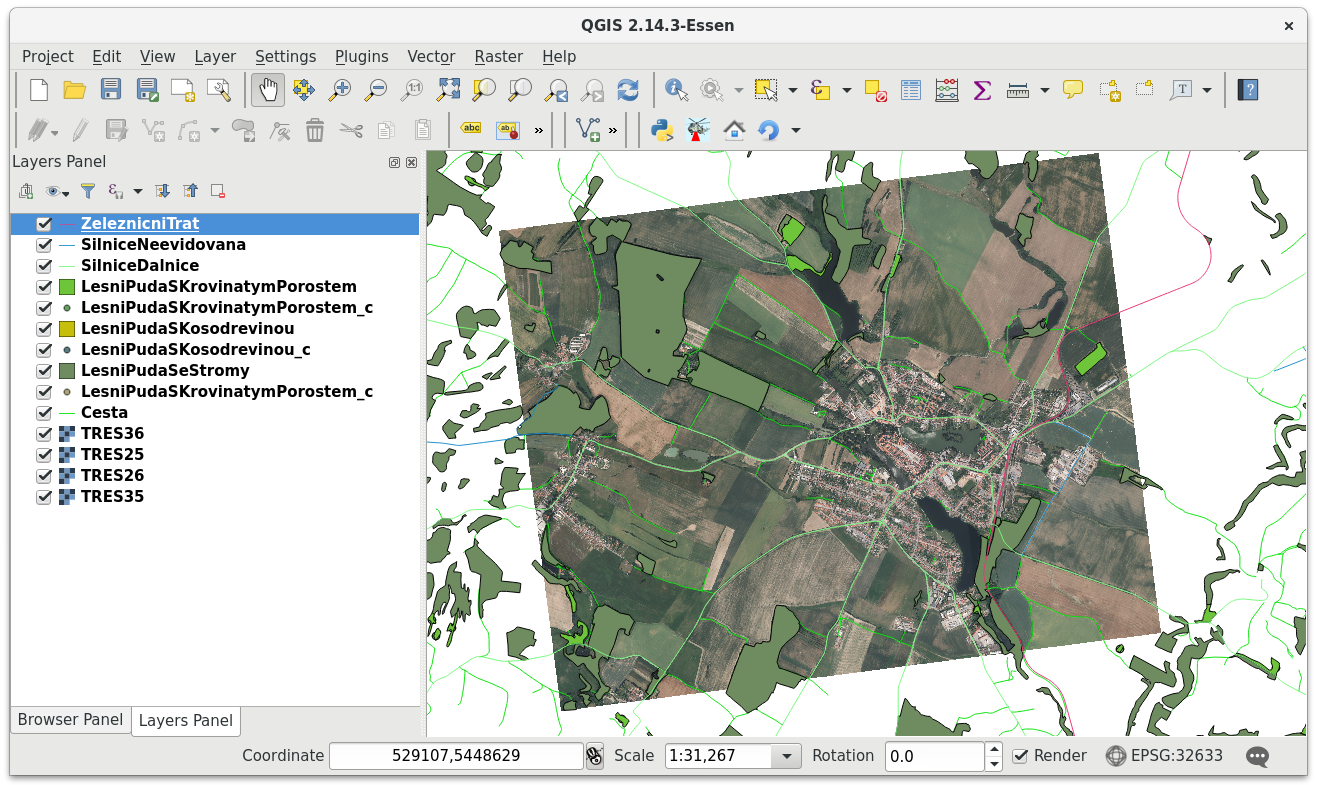Open the Field Calculator abacus icon
The height and width of the screenshot is (785, 1317).
tap(947, 90)
